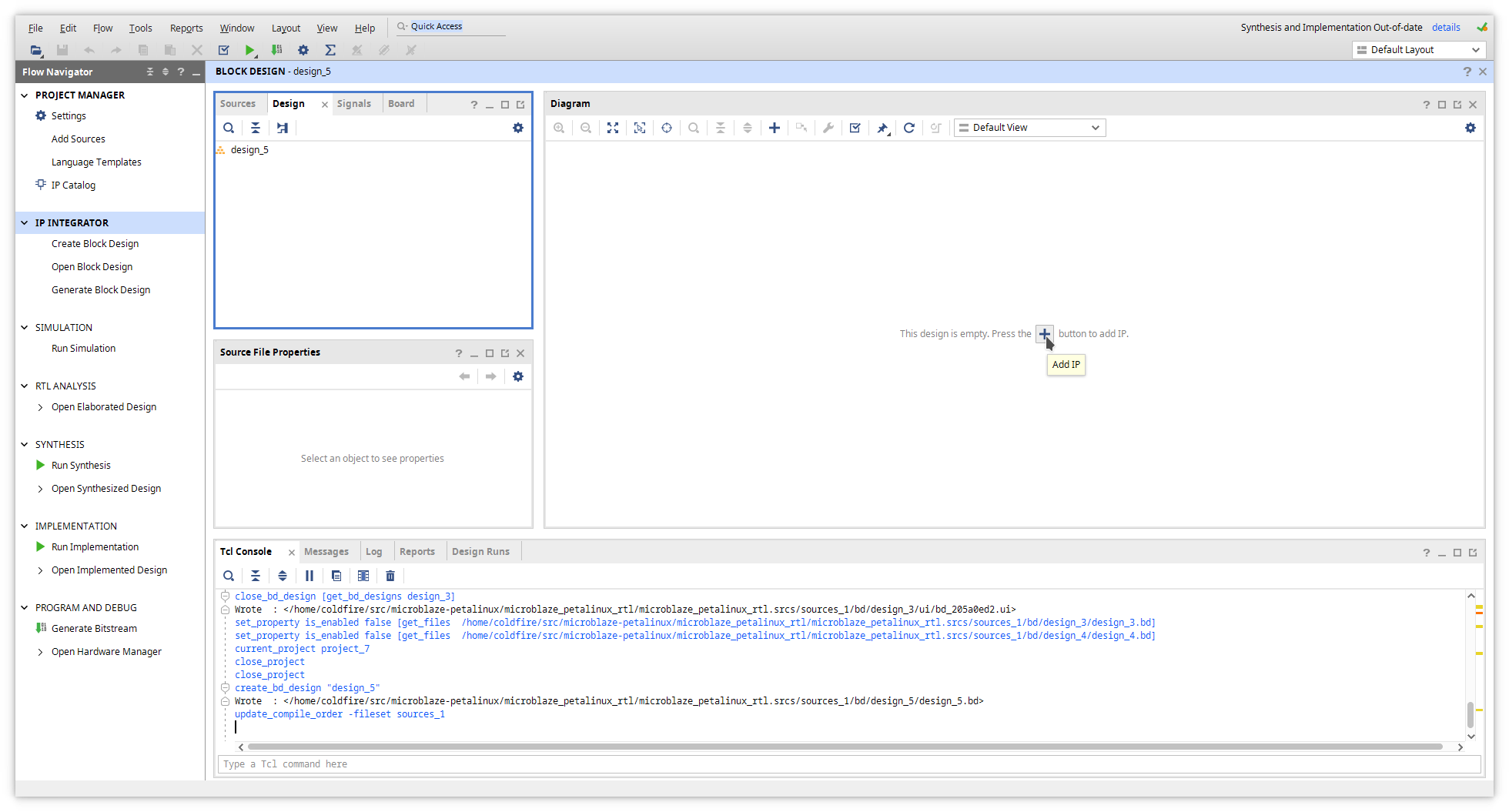This screenshot has width=1509, height=812.
Task: Click Generate Bitstream in Flow Navigator
Action: [94, 629]
